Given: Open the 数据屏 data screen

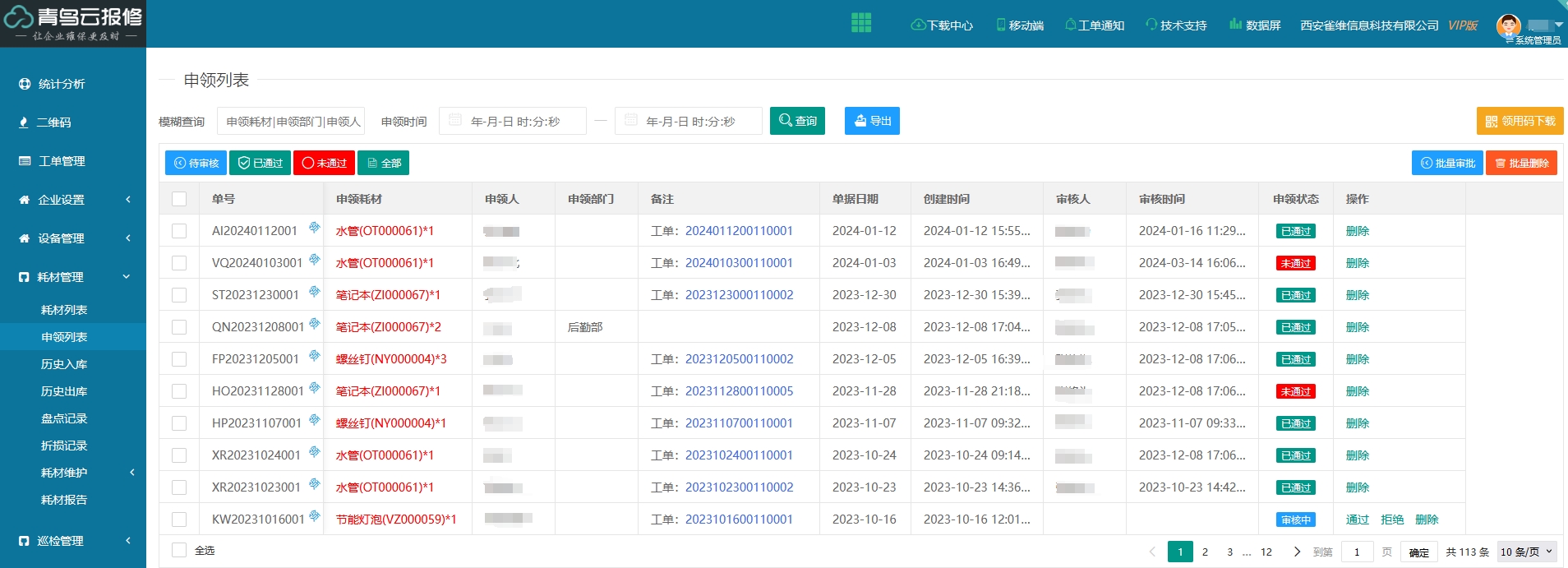Looking at the screenshot, I should 1255,25.
